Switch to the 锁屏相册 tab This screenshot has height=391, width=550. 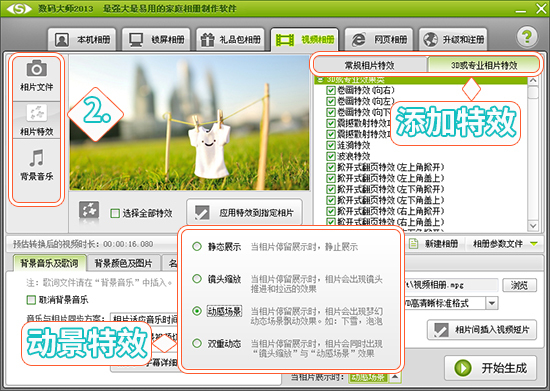(156, 39)
